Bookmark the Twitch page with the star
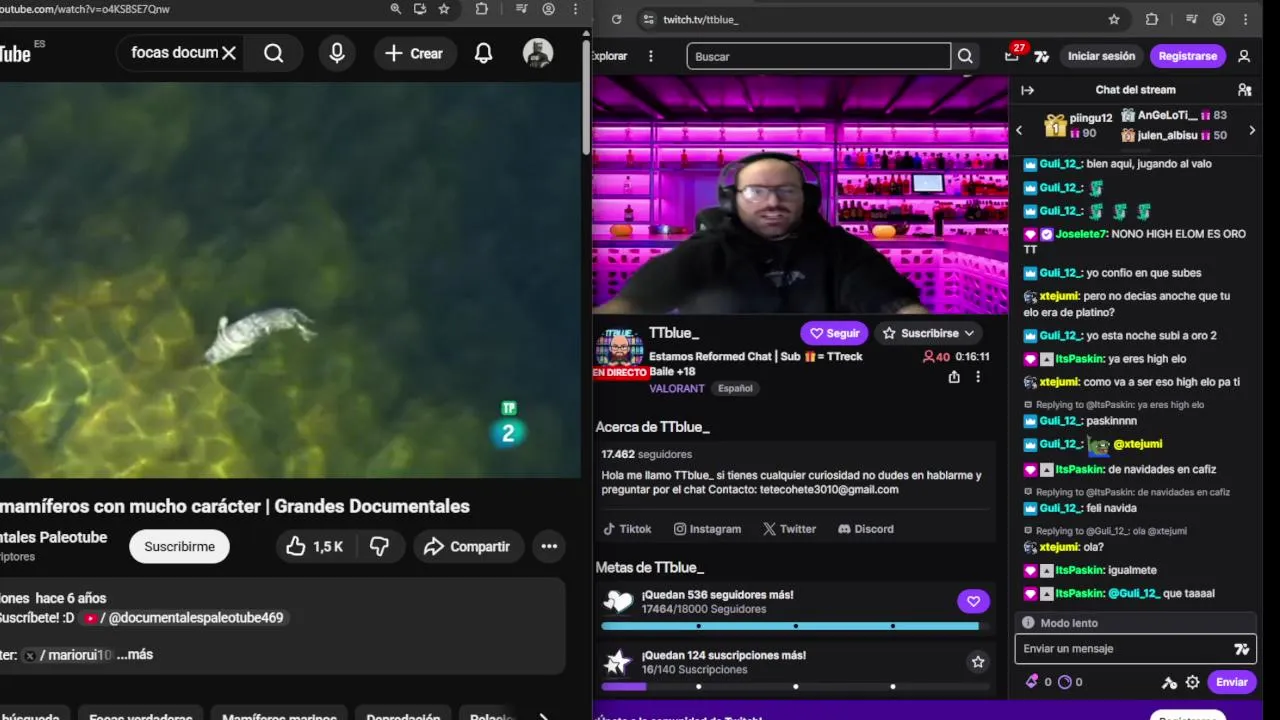Image resolution: width=1280 pixels, height=720 pixels. point(1114,19)
